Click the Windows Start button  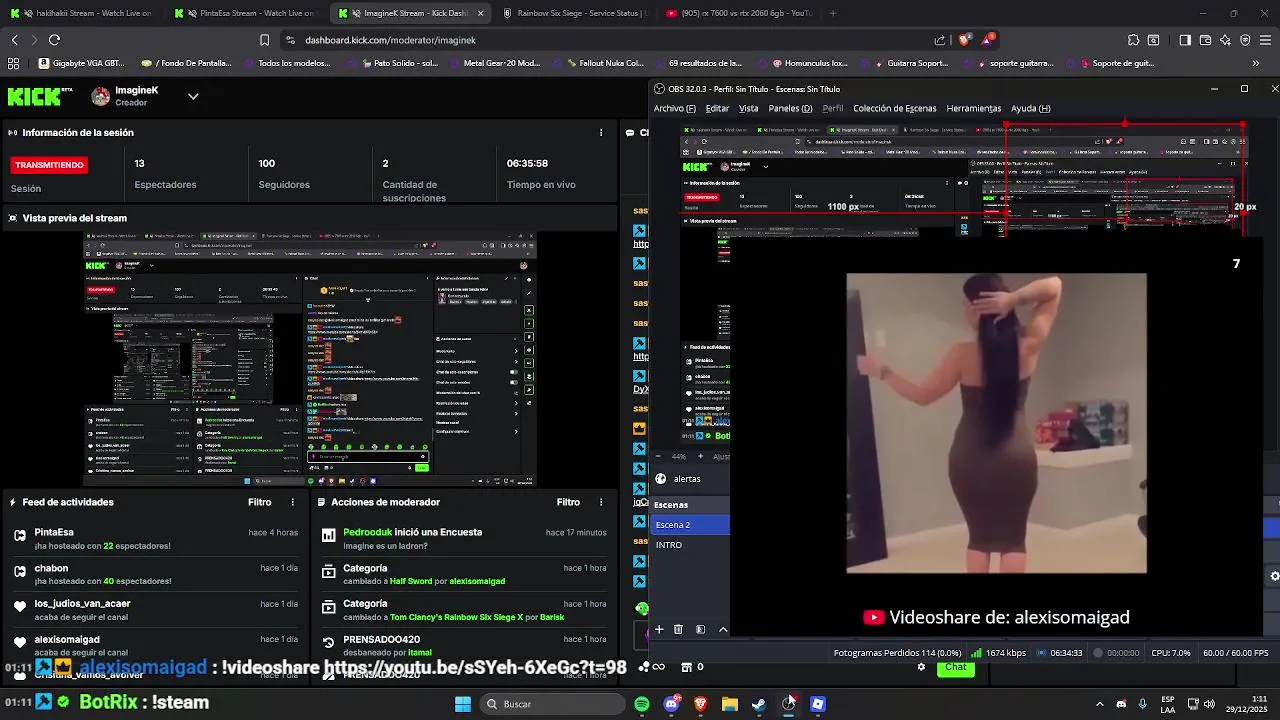click(x=463, y=704)
